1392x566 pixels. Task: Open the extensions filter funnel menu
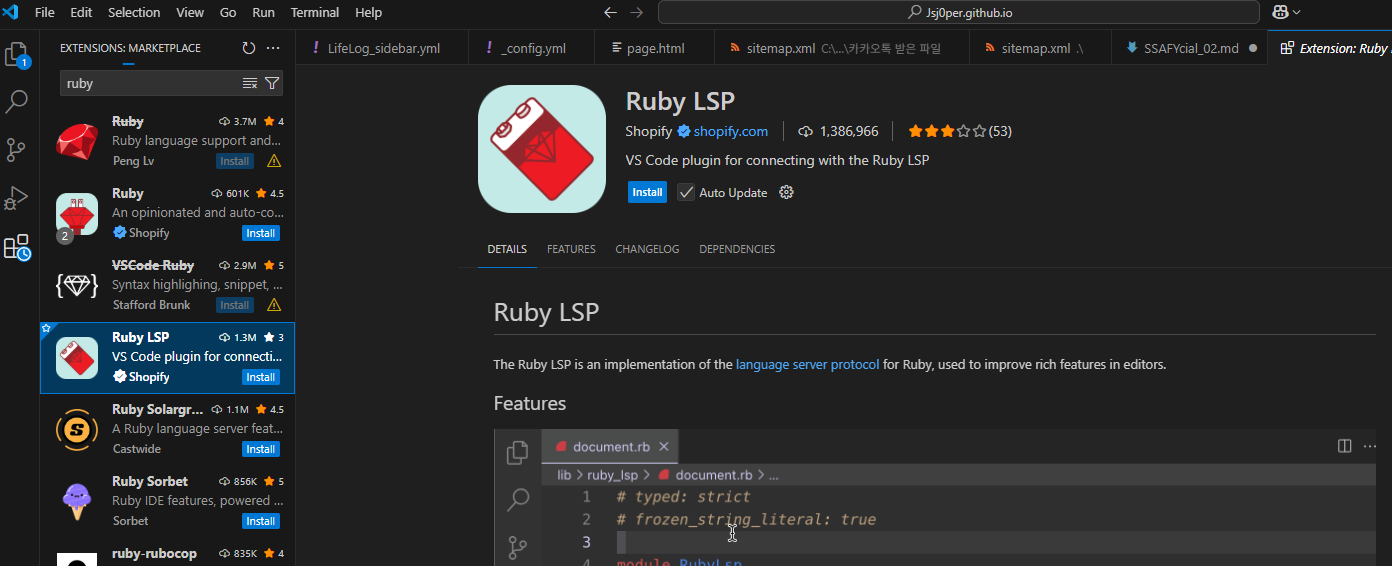tap(272, 83)
